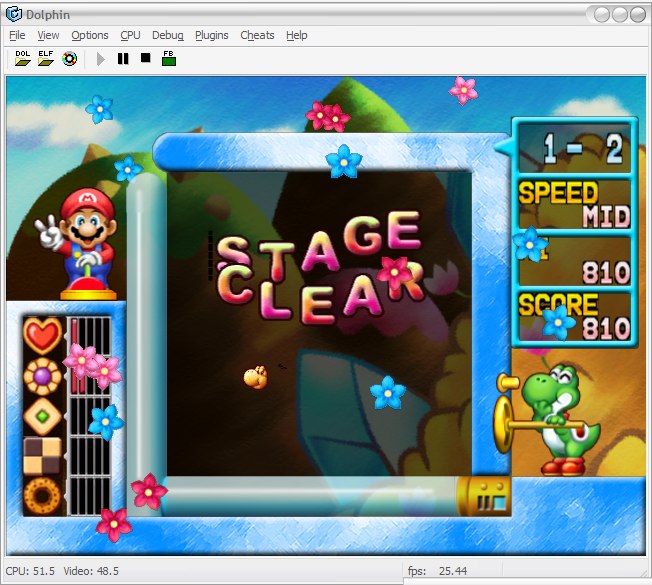Click the FB framebuffer toolbar icon
The height and width of the screenshot is (585, 652).
pyautogui.click(x=168, y=58)
